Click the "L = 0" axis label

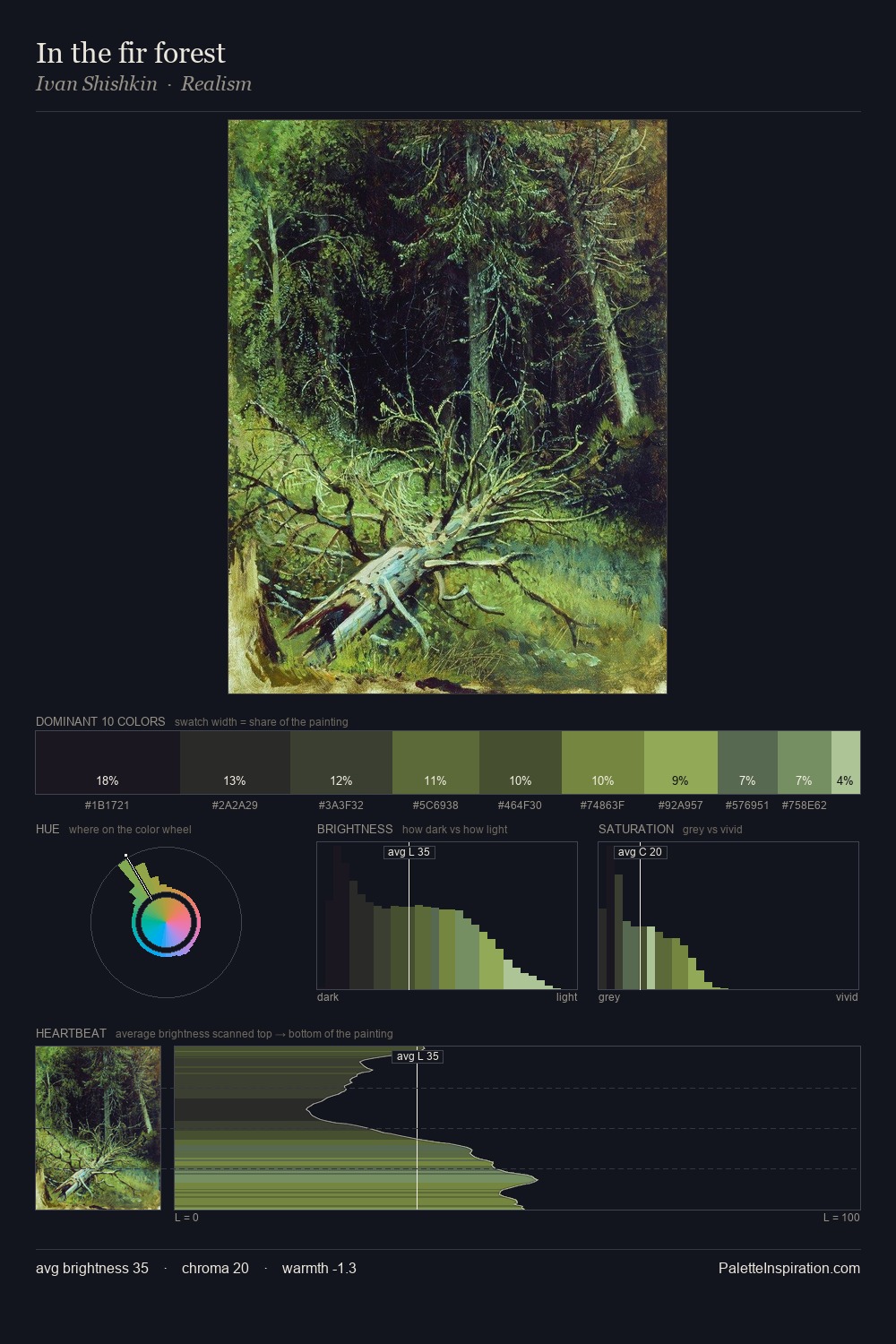(186, 1218)
